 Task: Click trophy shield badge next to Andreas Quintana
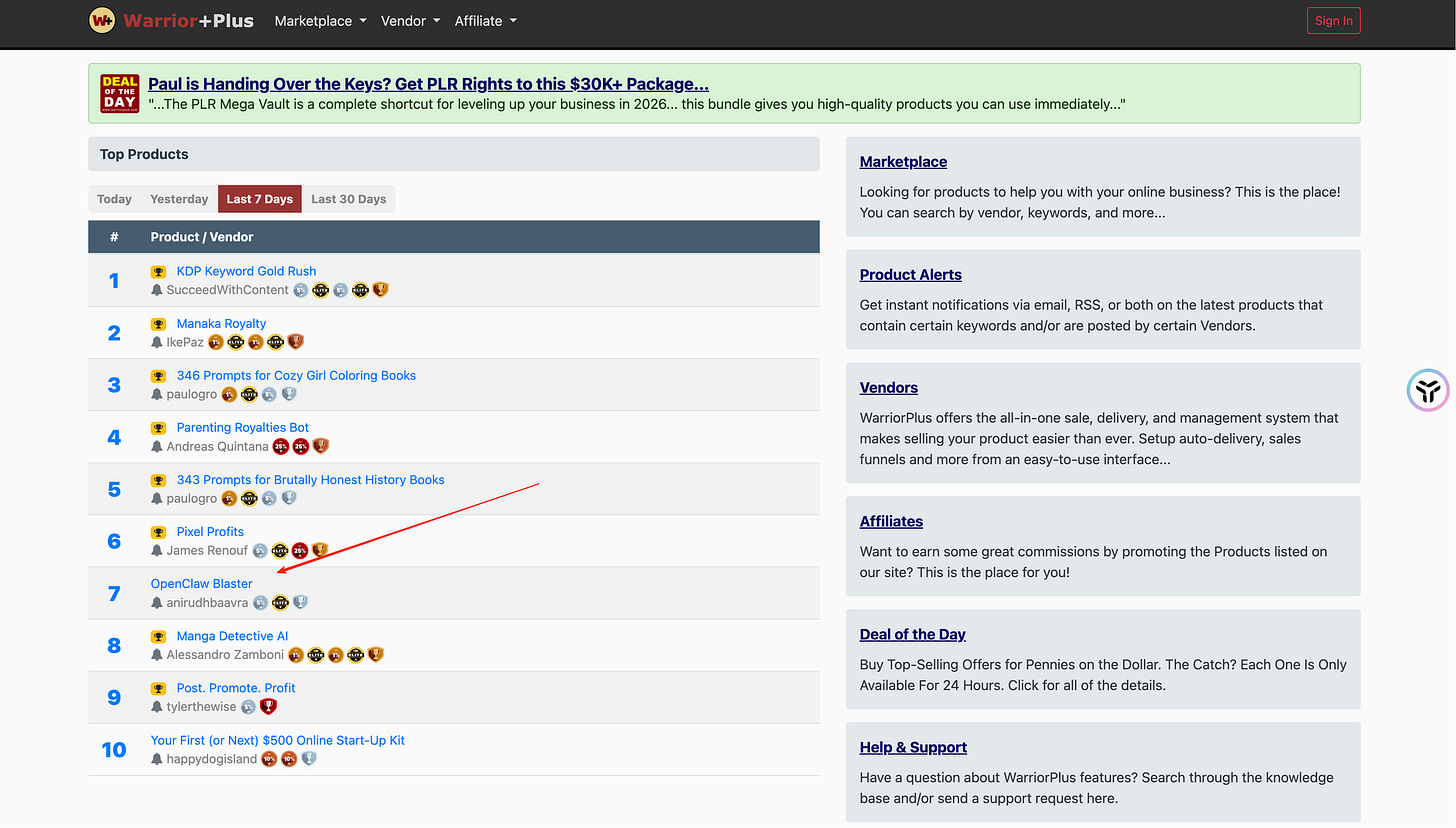tap(320, 446)
